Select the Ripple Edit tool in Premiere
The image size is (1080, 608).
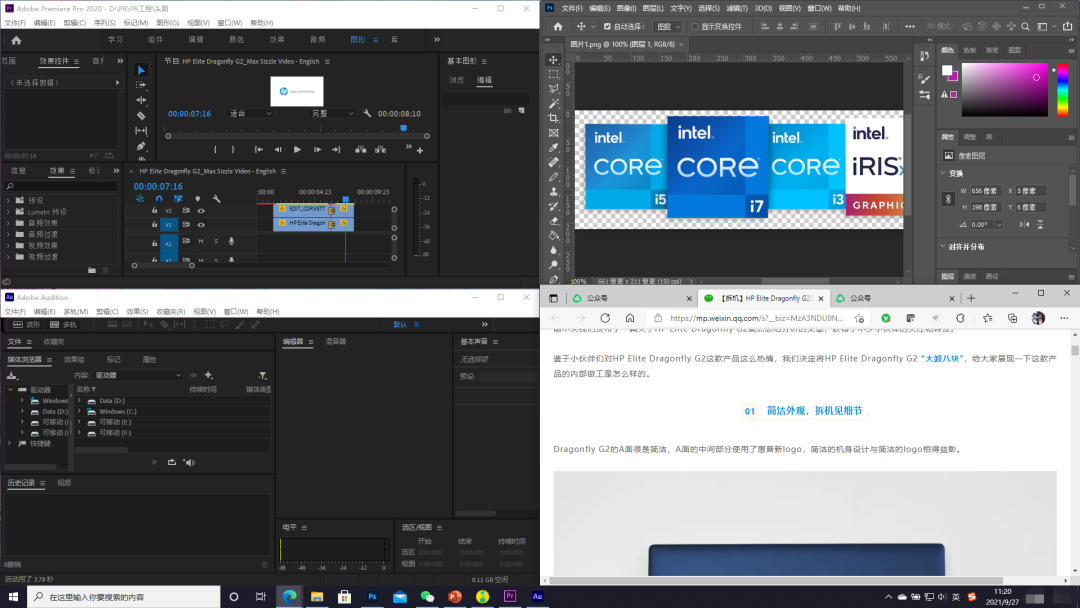click(x=141, y=101)
